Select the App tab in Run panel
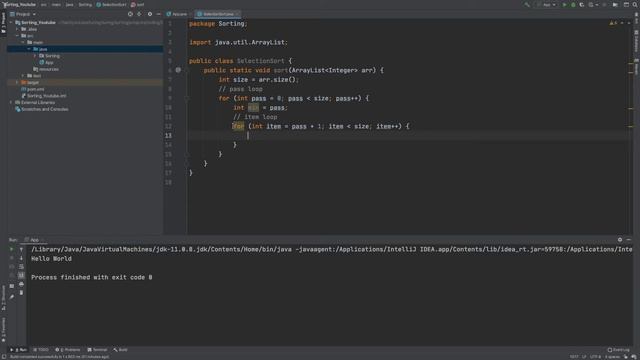The width and height of the screenshot is (640, 360). [34, 240]
